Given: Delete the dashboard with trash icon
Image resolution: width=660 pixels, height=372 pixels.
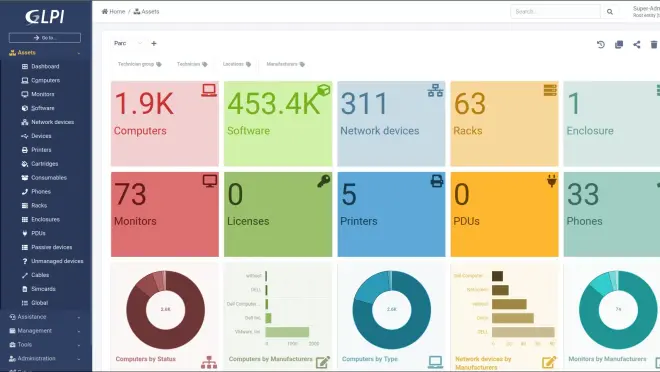Looking at the screenshot, I should [654, 45].
